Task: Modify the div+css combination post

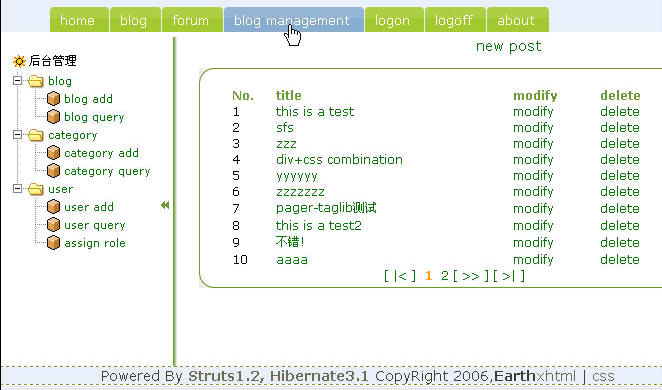Action: (533, 160)
